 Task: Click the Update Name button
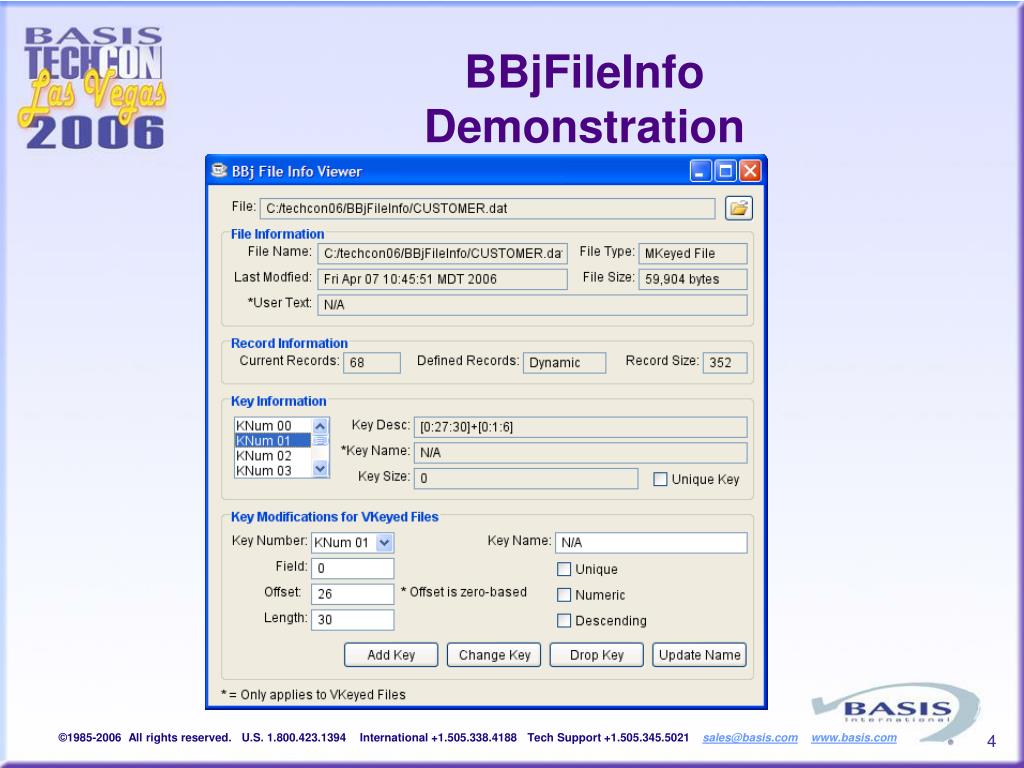coord(699,655)
